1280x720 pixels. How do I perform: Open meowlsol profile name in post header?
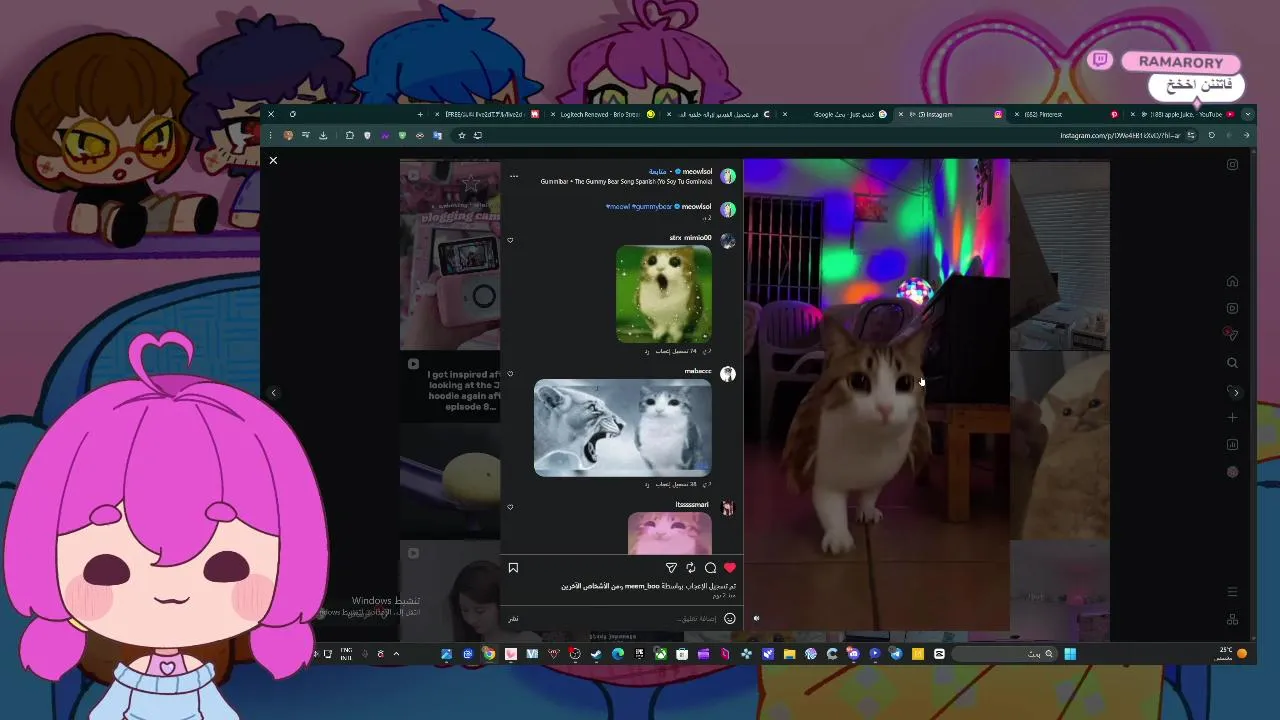coord(695,172)
